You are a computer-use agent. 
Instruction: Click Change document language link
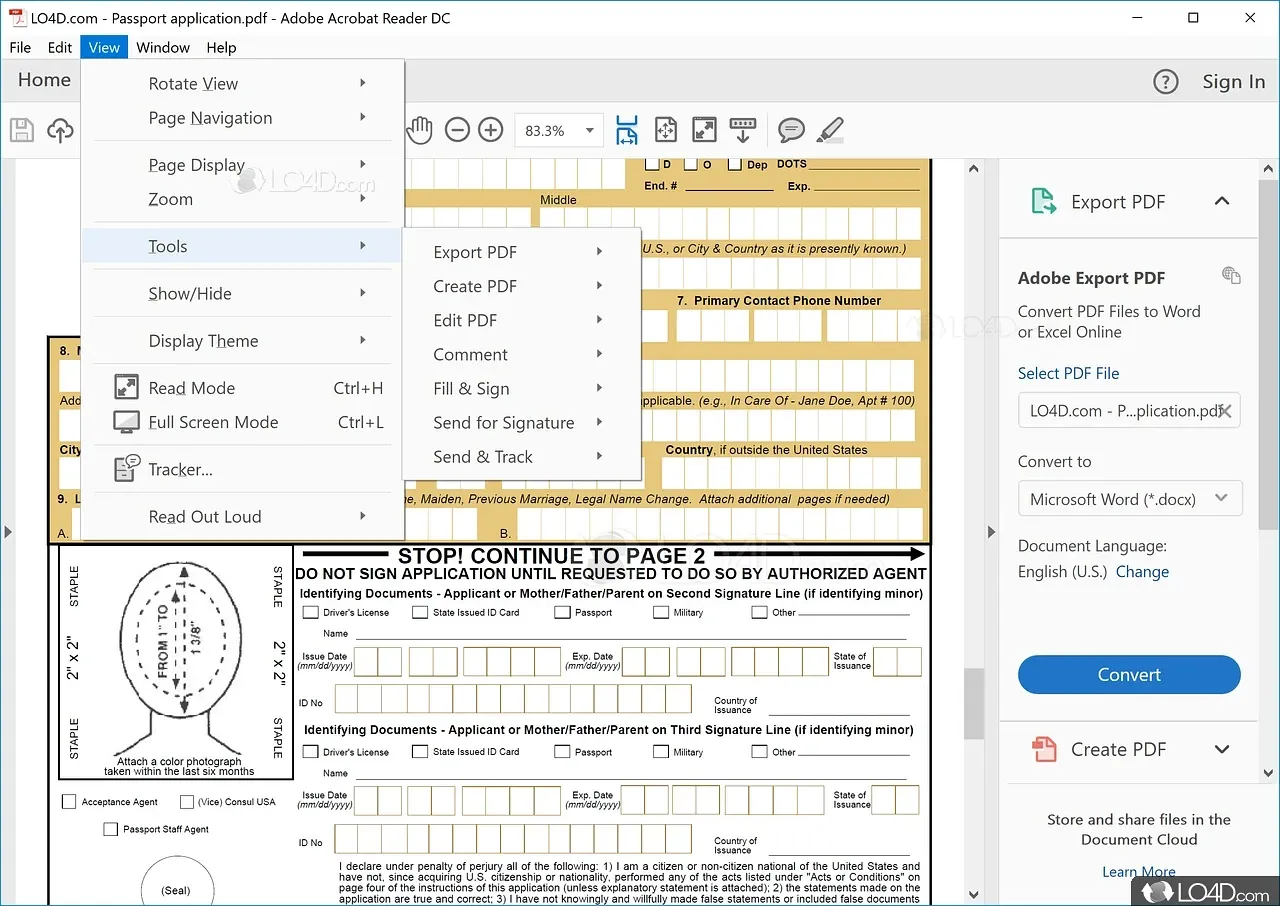(x=1142, y=572)
